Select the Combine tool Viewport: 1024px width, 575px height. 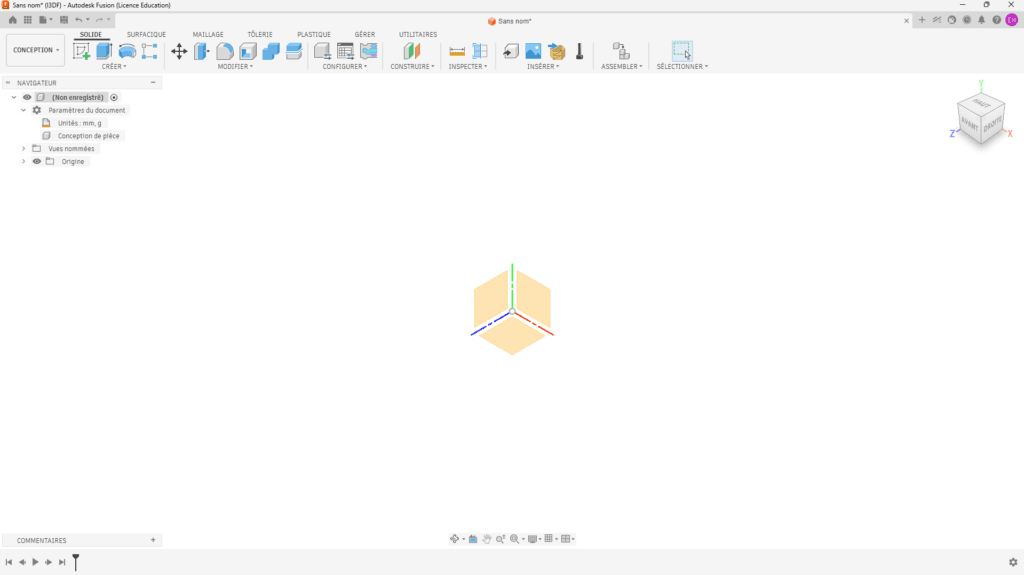point(271,51)
